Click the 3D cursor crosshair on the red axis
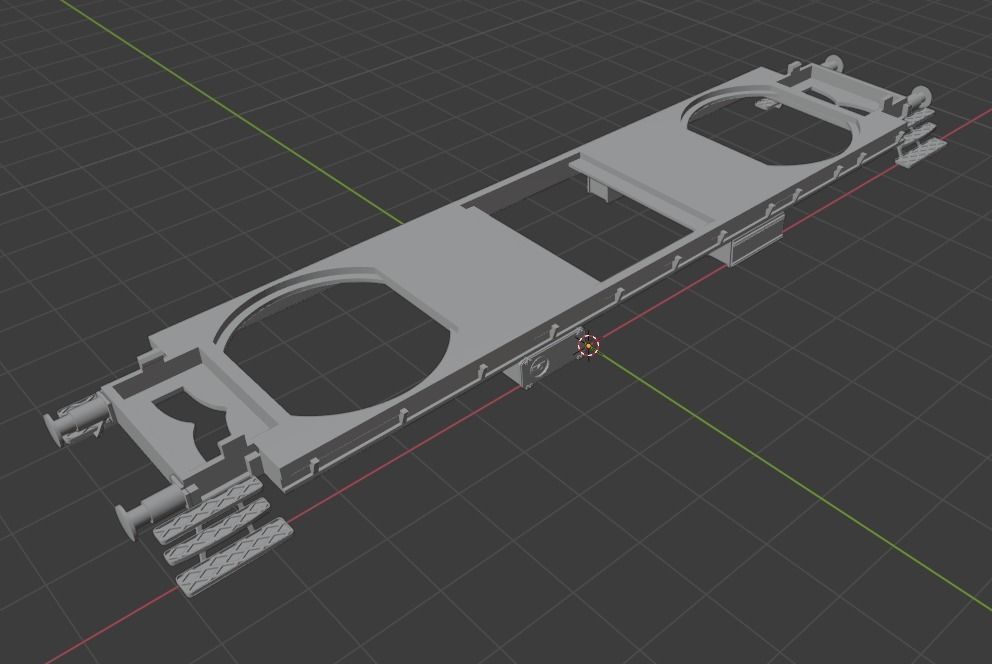The width and height of the screenshot is (992, 664). tap(588, 346)
